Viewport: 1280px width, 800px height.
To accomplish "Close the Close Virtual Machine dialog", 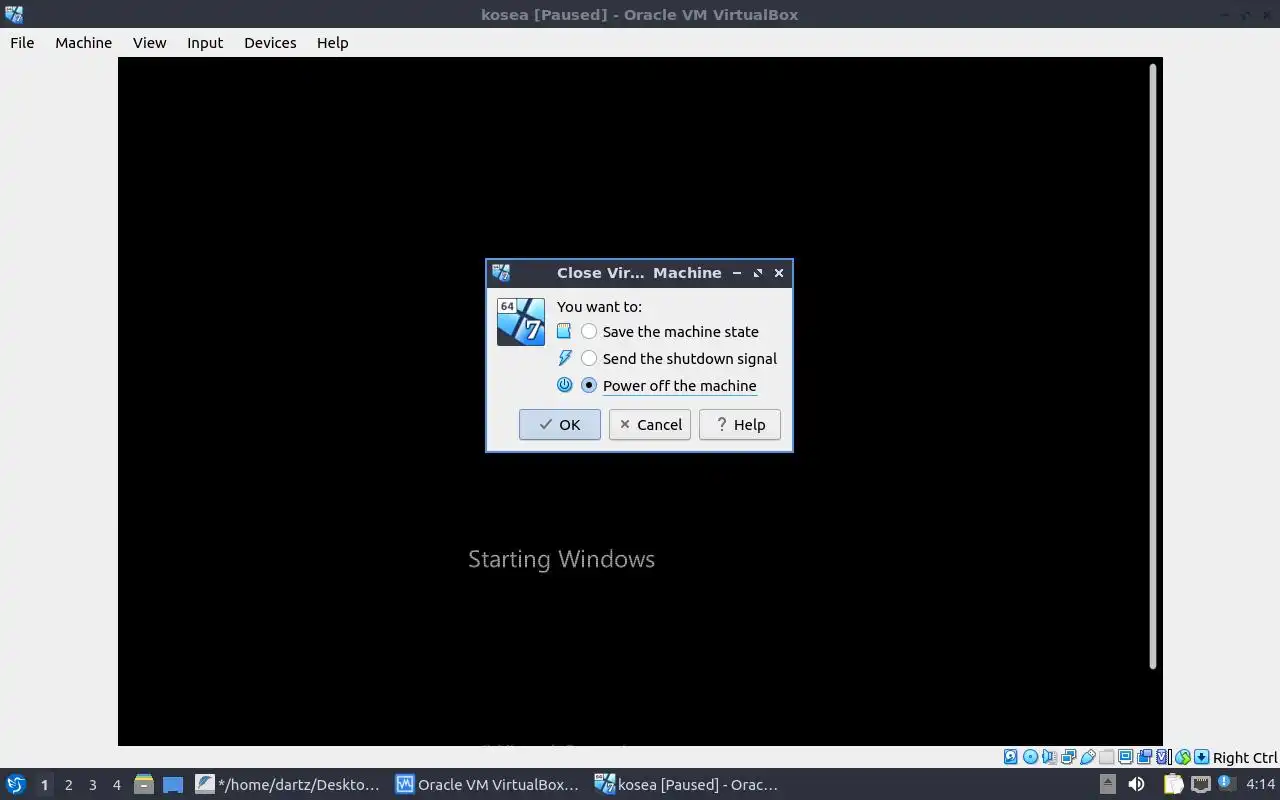I will 779,273.
